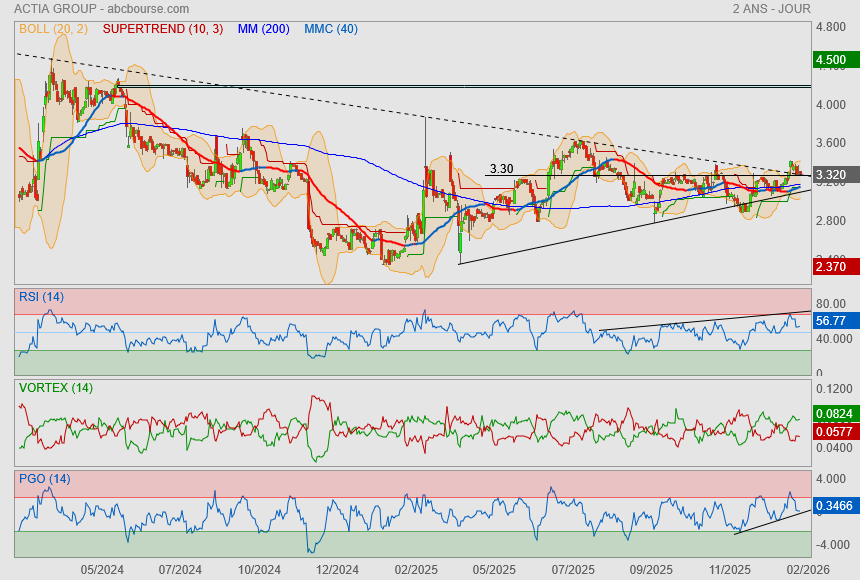The image size is (860, 580).
Task: Click the green 4.500 price tag
Action: 832,61
